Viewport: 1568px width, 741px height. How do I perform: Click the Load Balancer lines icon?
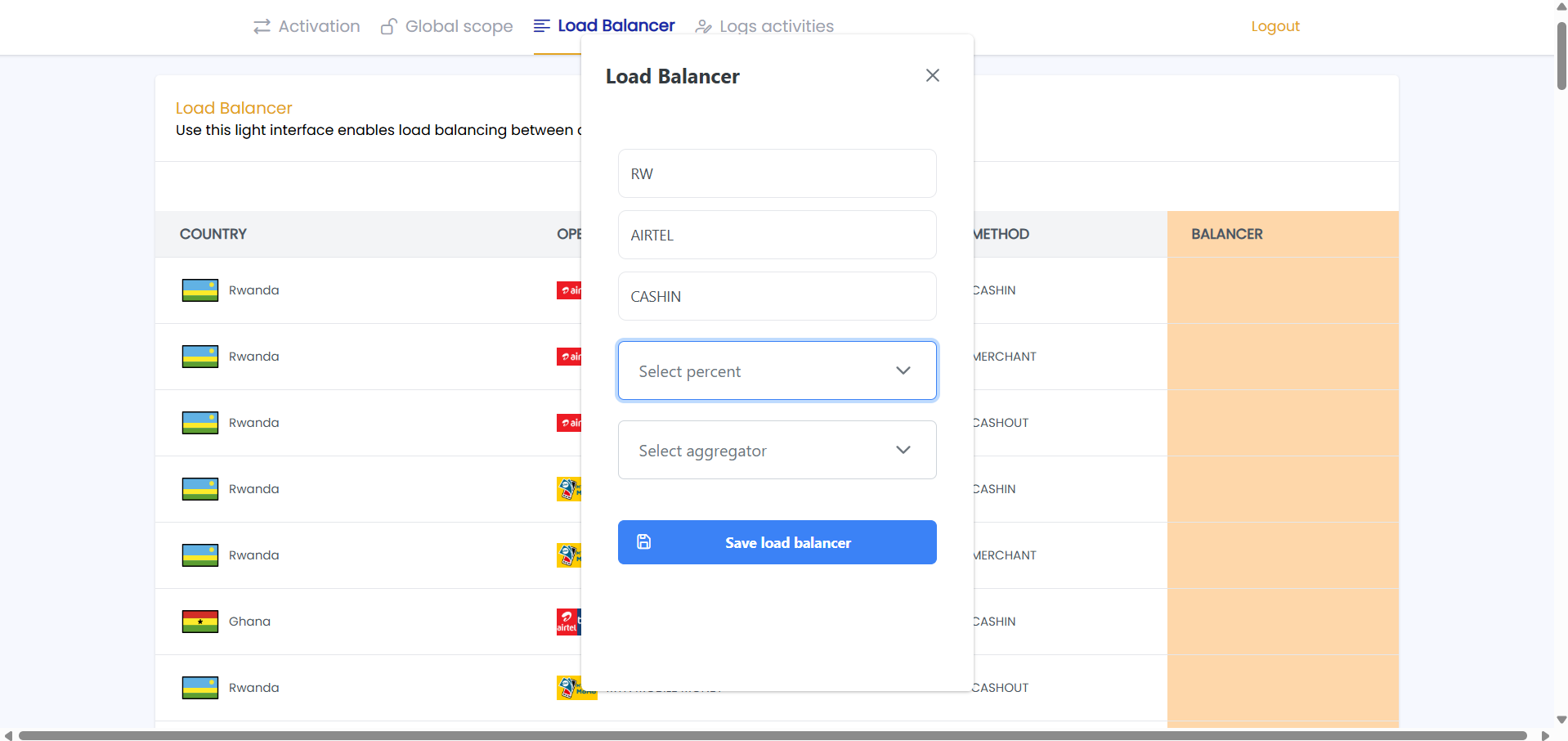coord(540,25)
